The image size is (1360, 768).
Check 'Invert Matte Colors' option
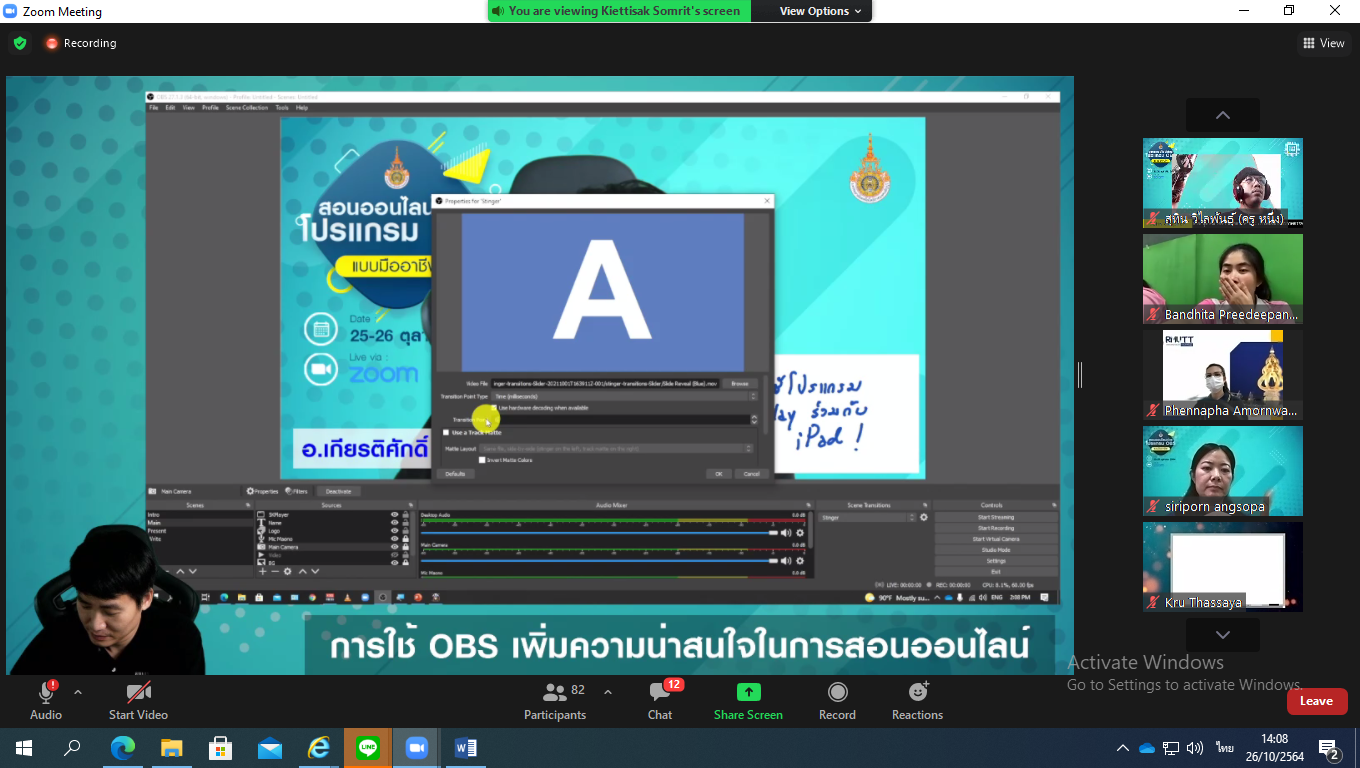482,460
